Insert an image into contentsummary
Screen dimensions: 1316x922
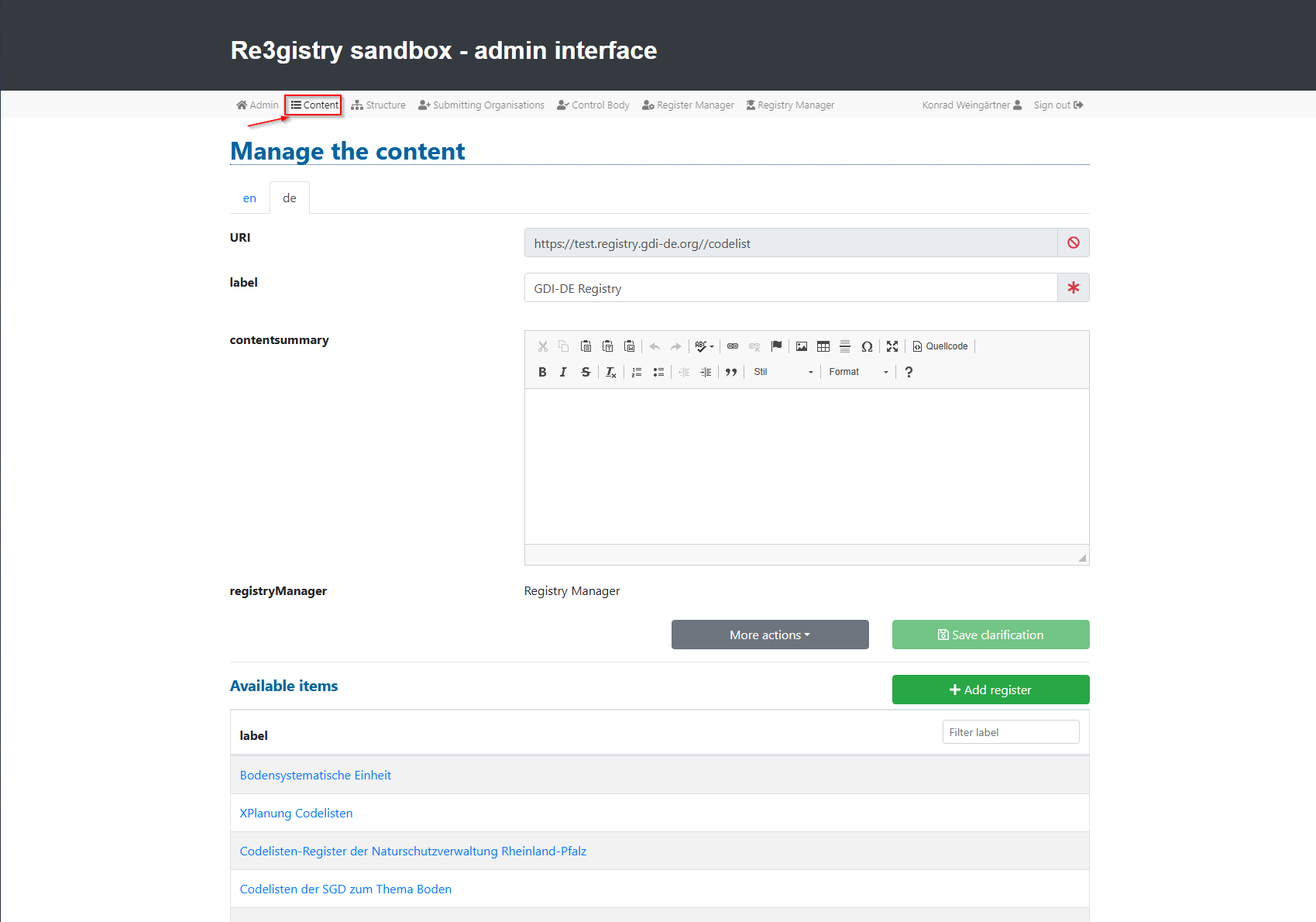pyautogui.click(x=802, y=346)
